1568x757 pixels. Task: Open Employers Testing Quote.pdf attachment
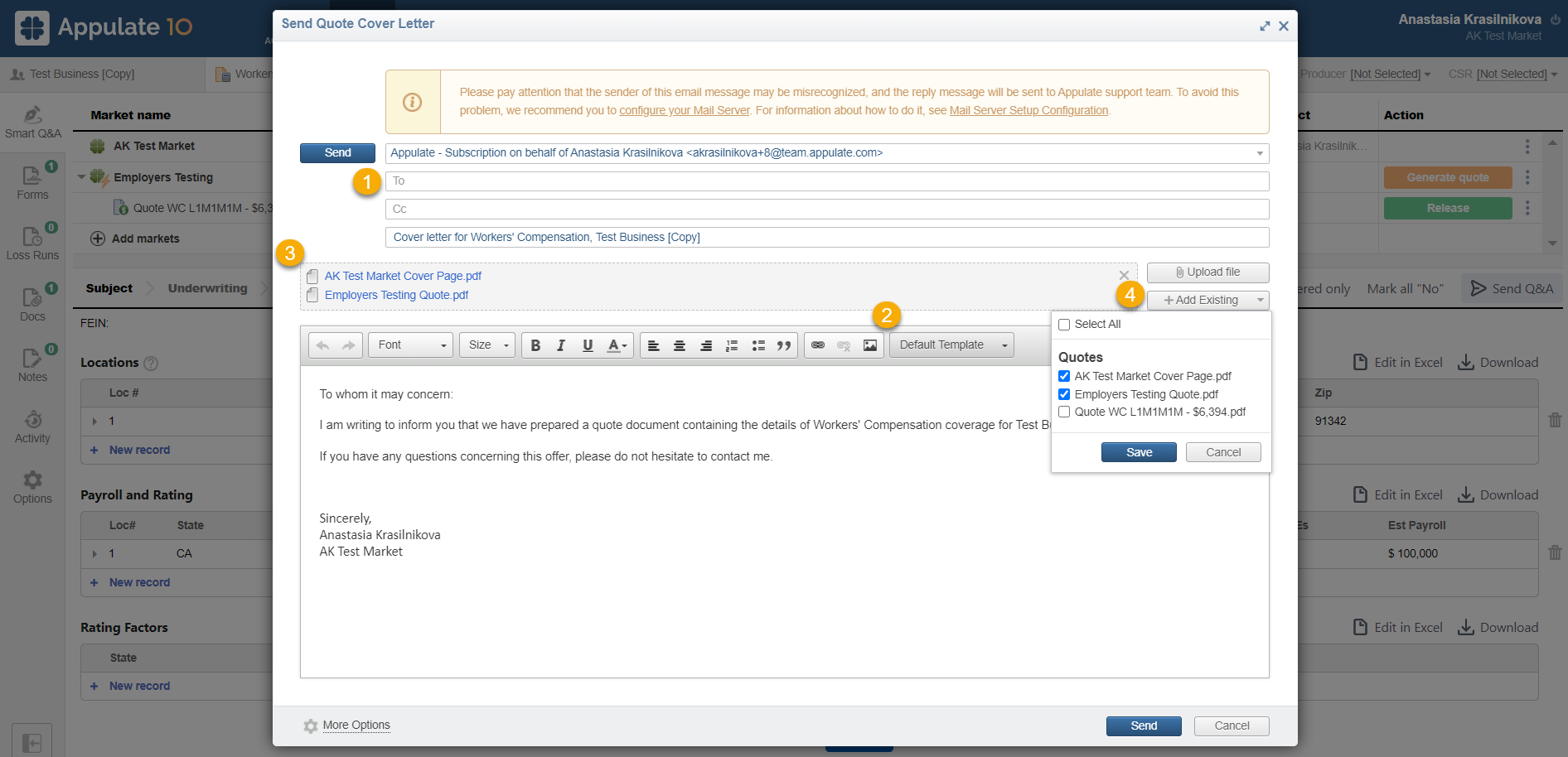(x=396, y=296)
